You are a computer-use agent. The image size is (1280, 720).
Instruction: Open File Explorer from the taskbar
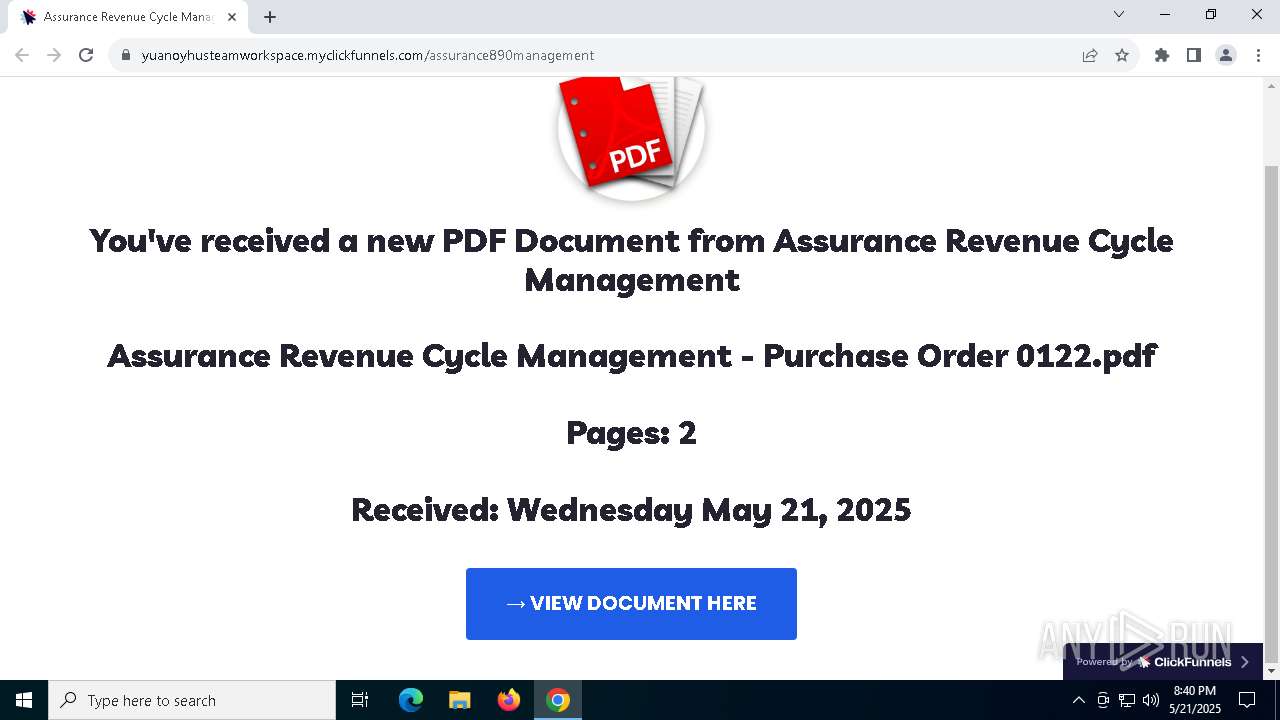[x=460, y=700]
